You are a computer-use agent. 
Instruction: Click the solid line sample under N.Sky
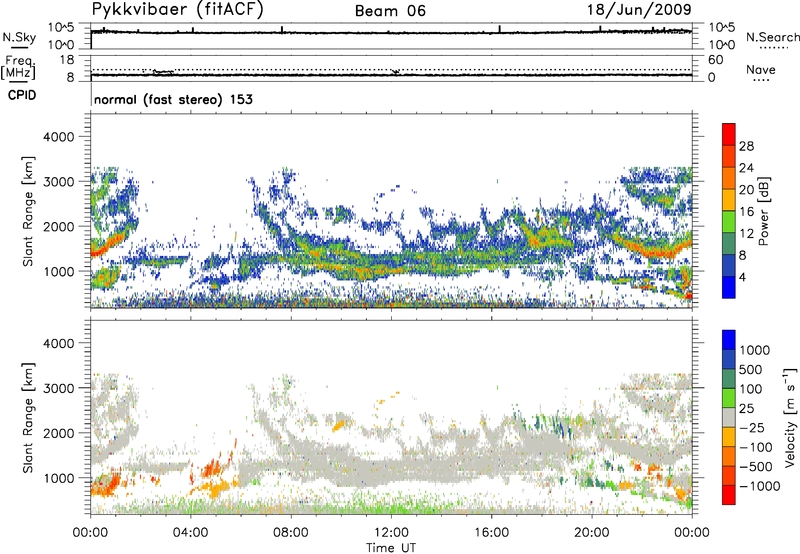18,47
